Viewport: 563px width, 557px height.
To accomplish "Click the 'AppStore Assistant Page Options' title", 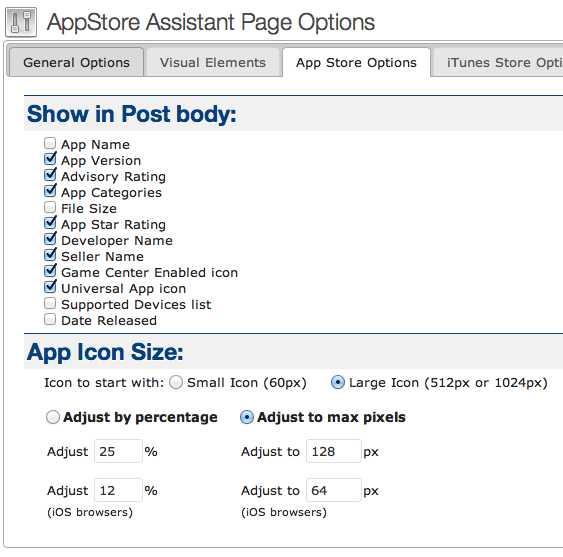I will pyautogui.click(x=211, y=22).
